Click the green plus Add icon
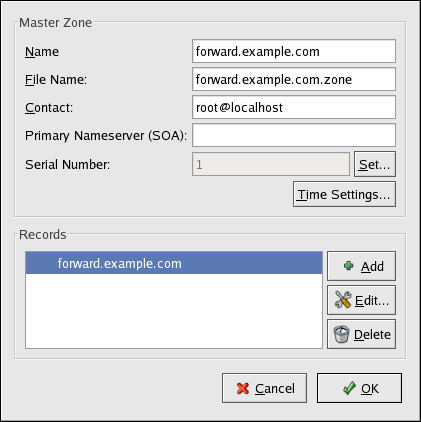The image size is (421, 422). coord(349,266)
